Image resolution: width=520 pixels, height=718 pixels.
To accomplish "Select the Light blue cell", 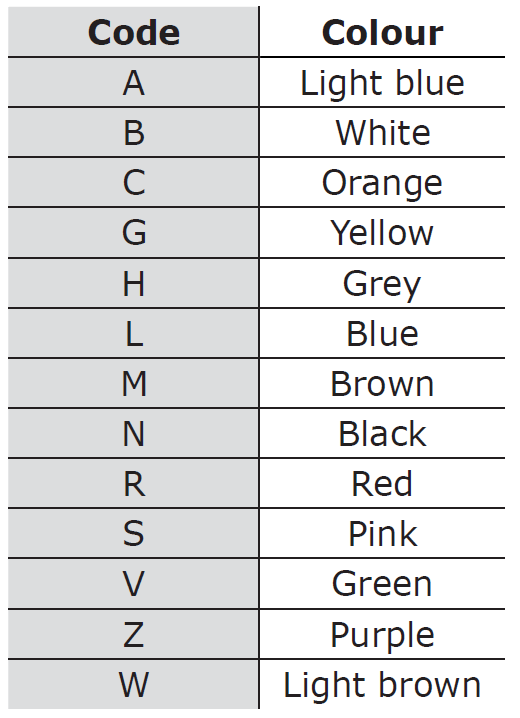I will click(x=382, y=82).
